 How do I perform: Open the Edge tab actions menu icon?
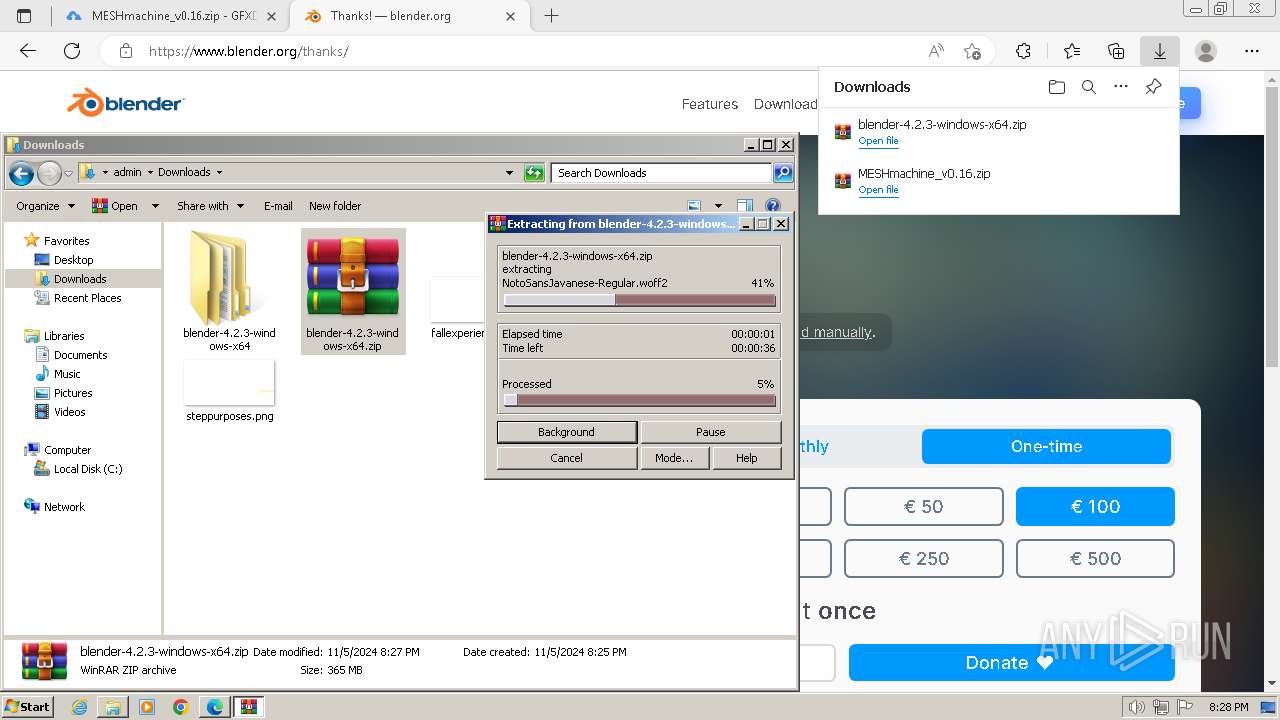[x=24, y=16]
